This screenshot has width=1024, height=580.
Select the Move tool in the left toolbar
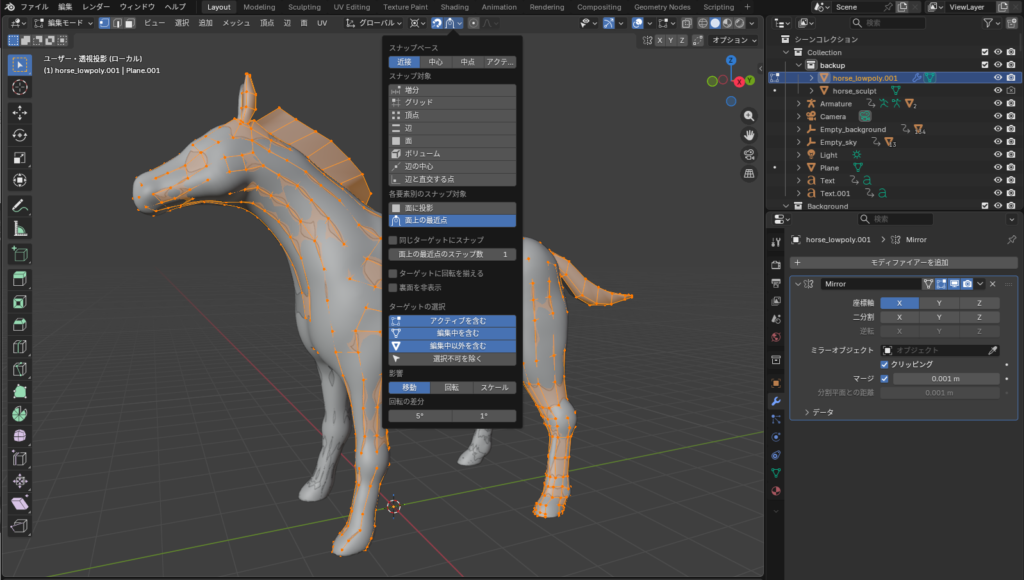20,112
